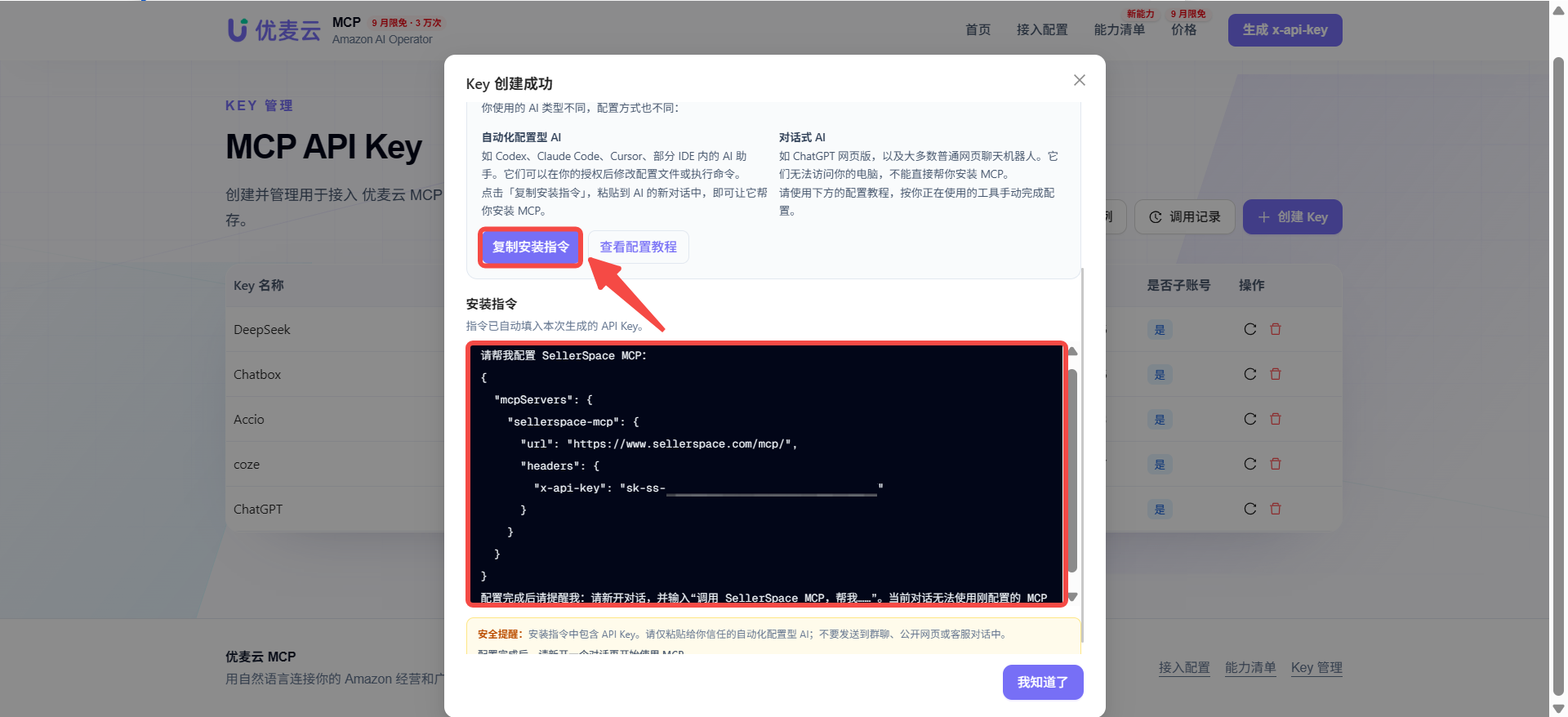Screen dimensions: 1568x717
Task: Open 能力清单 in top navigation
Action: pyautogui.click(x=1120, y=29)
